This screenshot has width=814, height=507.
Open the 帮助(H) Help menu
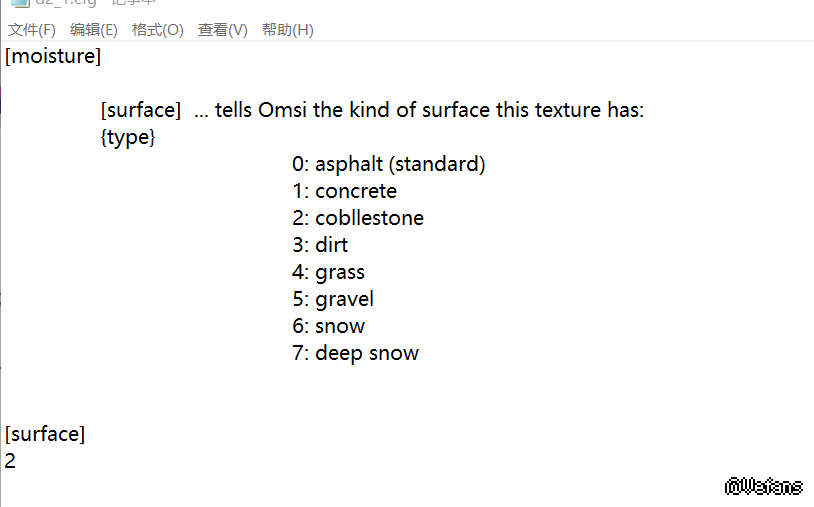pos(287,30)
